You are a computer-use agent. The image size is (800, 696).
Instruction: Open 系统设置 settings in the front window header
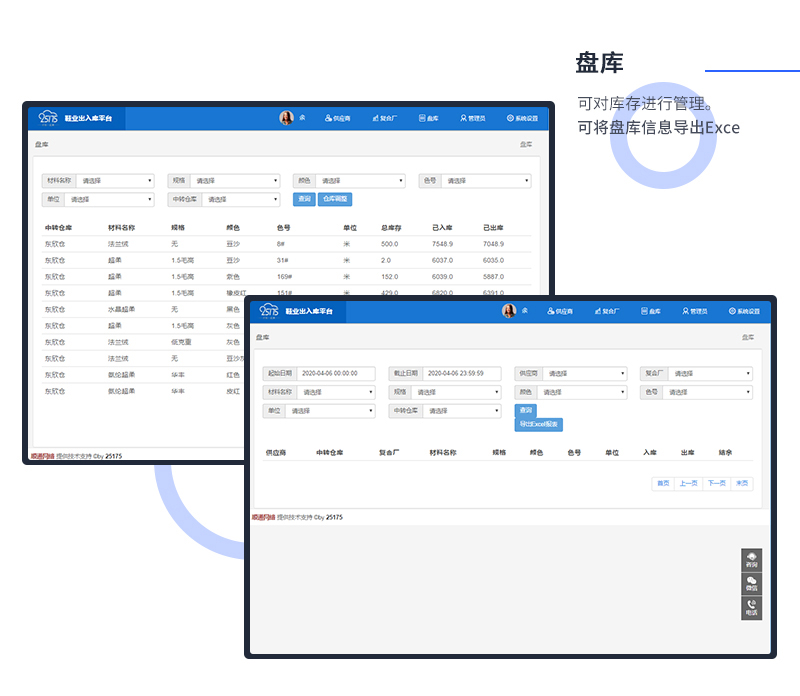point(746,312)
